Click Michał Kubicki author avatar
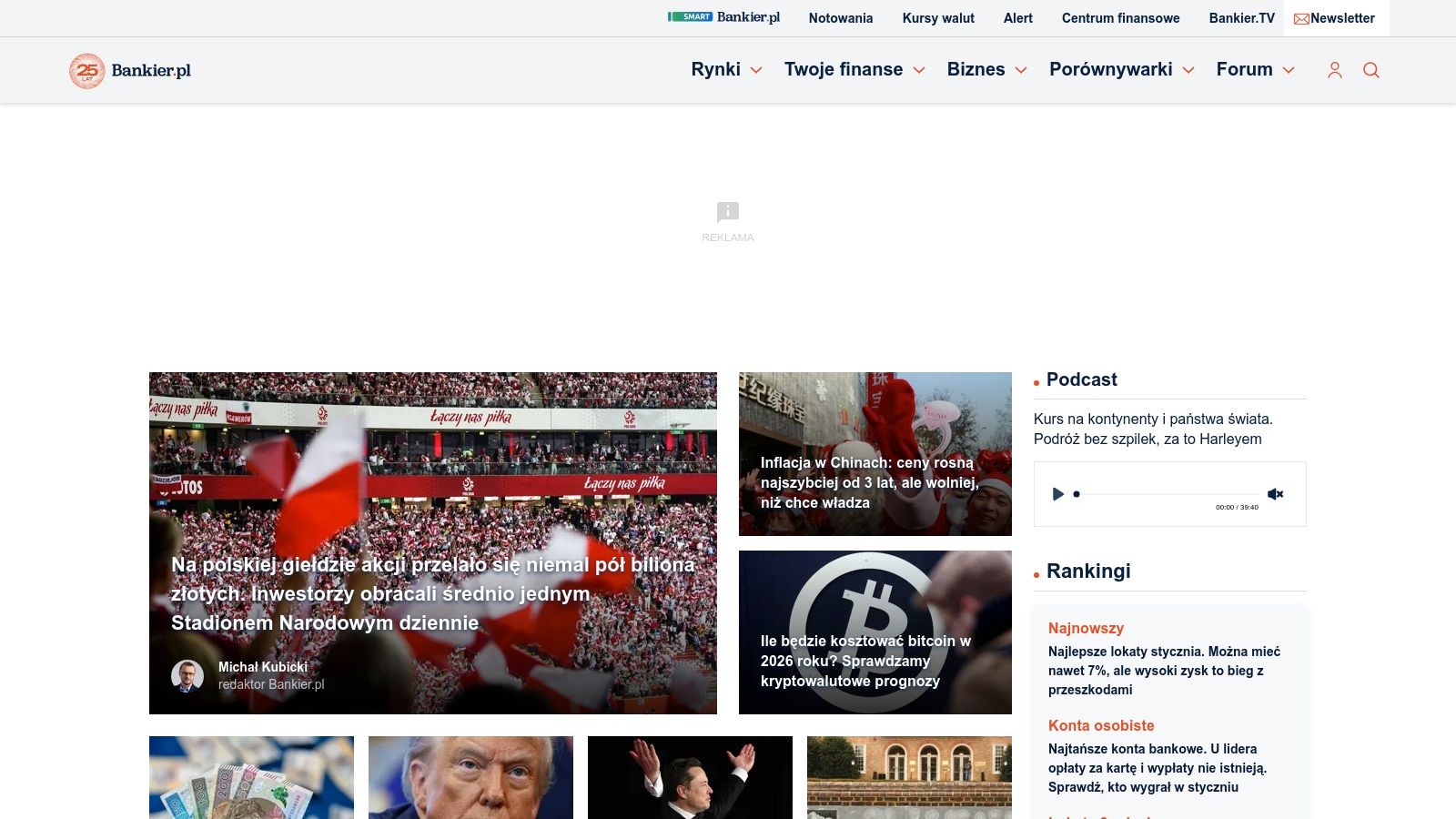Screen dimensions: 1456x819 187,676
